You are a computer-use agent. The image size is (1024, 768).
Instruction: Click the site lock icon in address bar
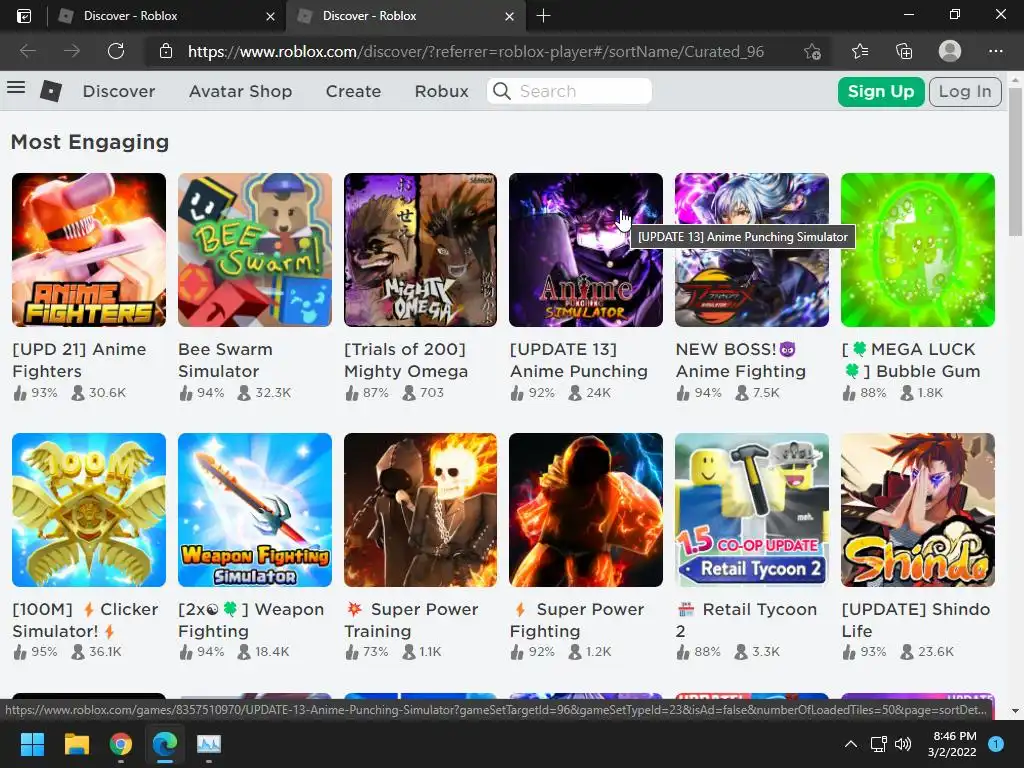pos(166,51)
